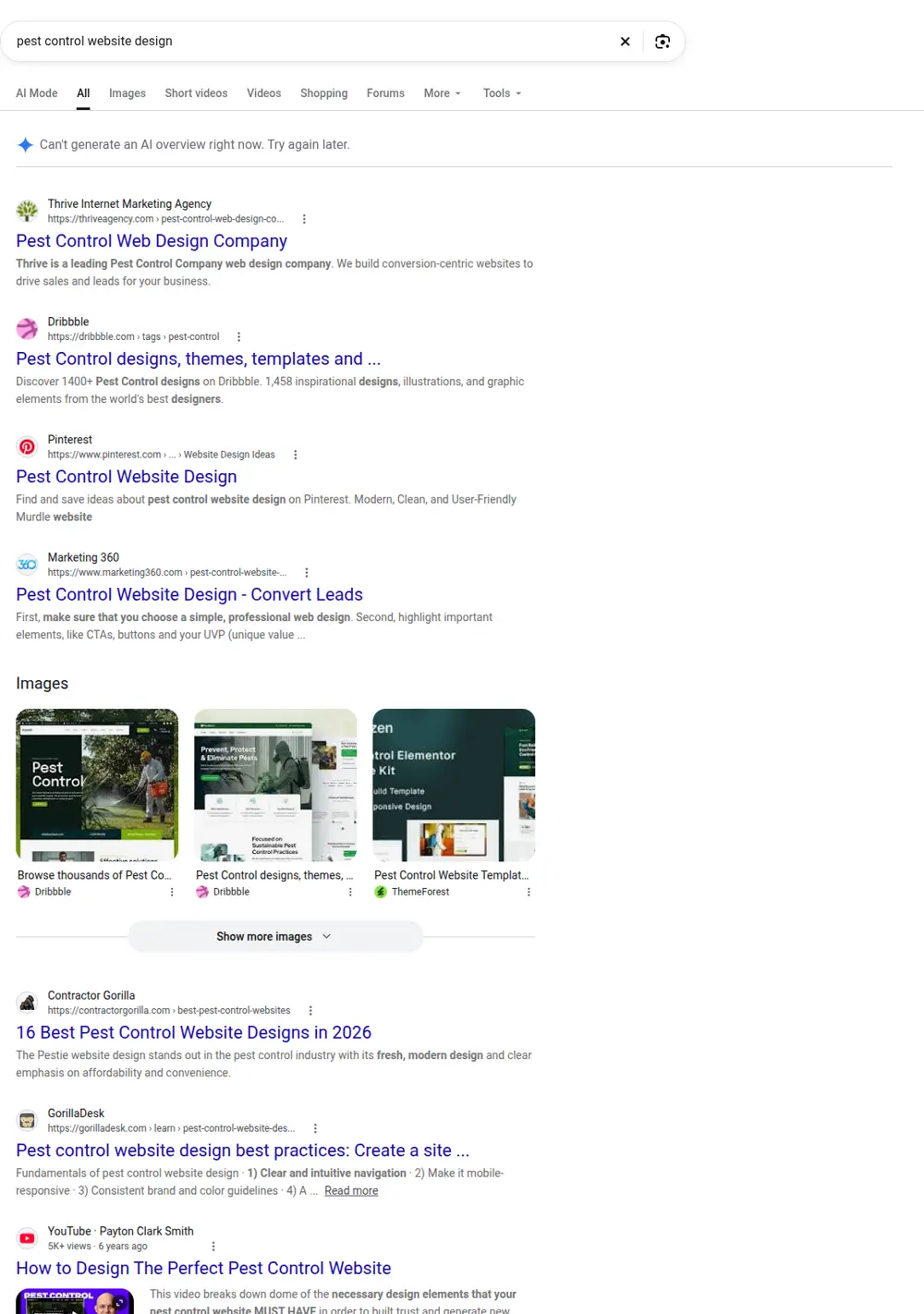Select the All results tab
This screenshot has width=924, height=1314.
(x=83, y=93)
